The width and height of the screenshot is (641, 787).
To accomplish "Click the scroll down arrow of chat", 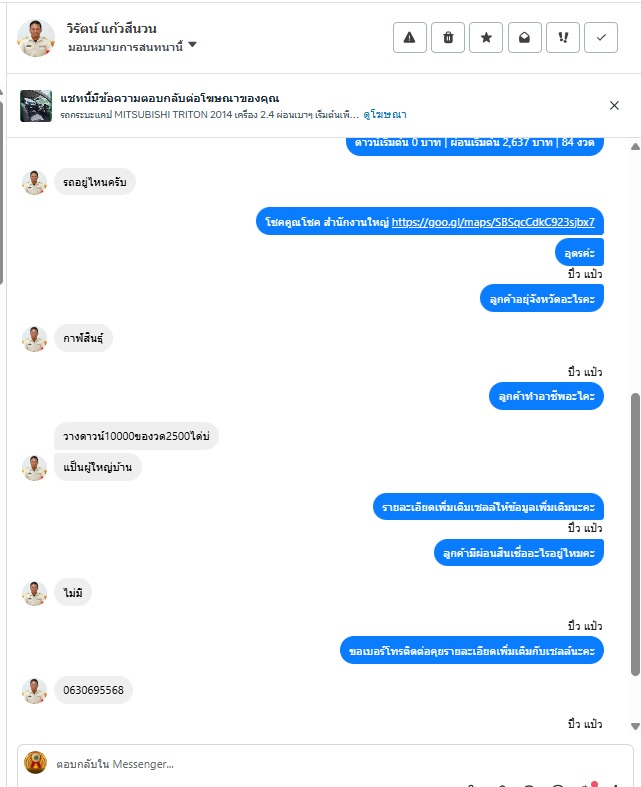I will (635, 726).
